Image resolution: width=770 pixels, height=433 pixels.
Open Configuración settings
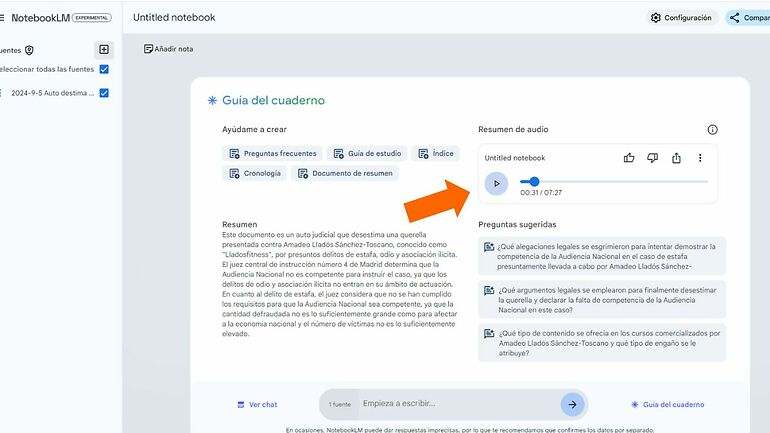681,18
